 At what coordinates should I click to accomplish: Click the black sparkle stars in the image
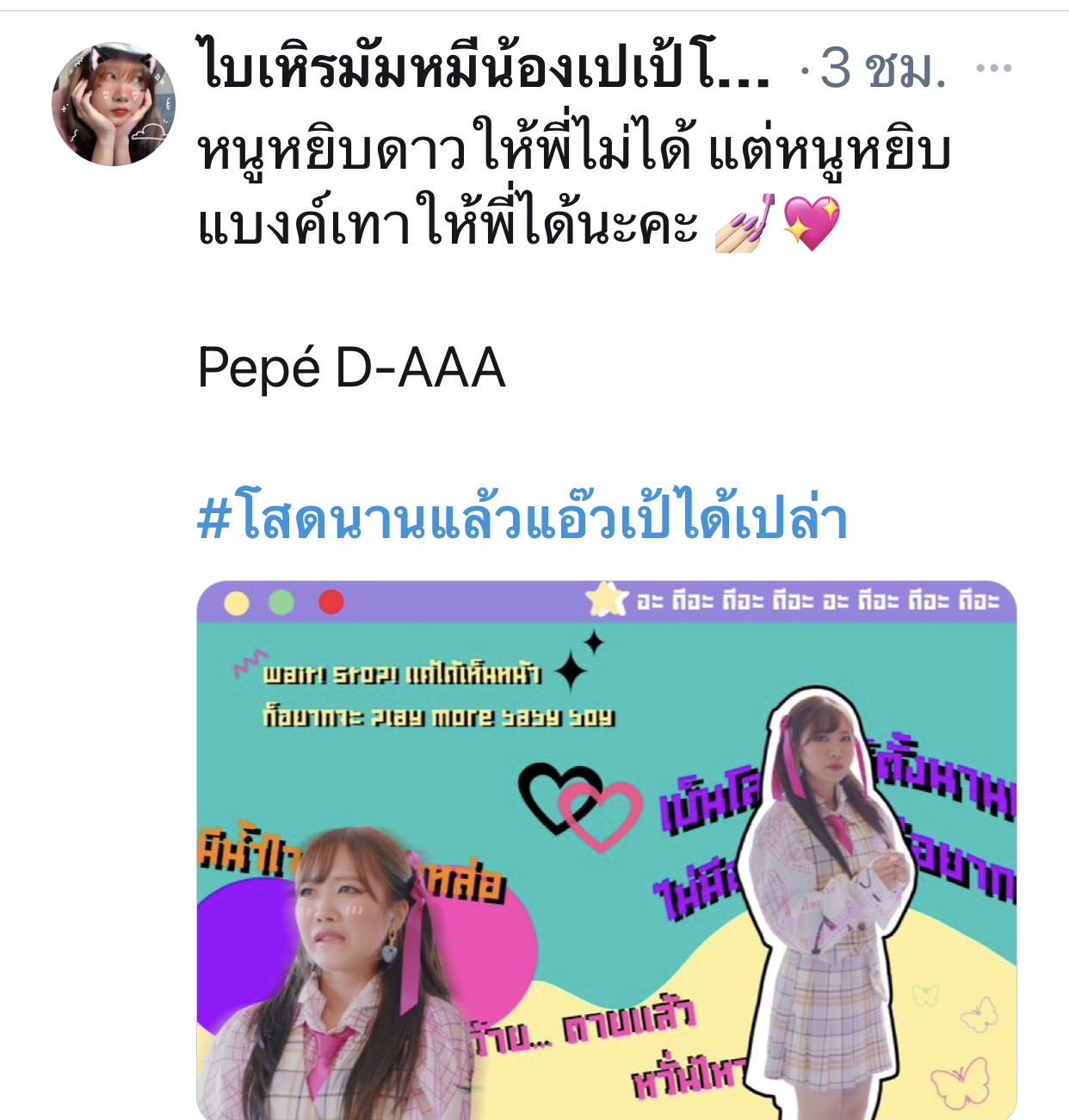pyautogui.click(x=579, y=661)
